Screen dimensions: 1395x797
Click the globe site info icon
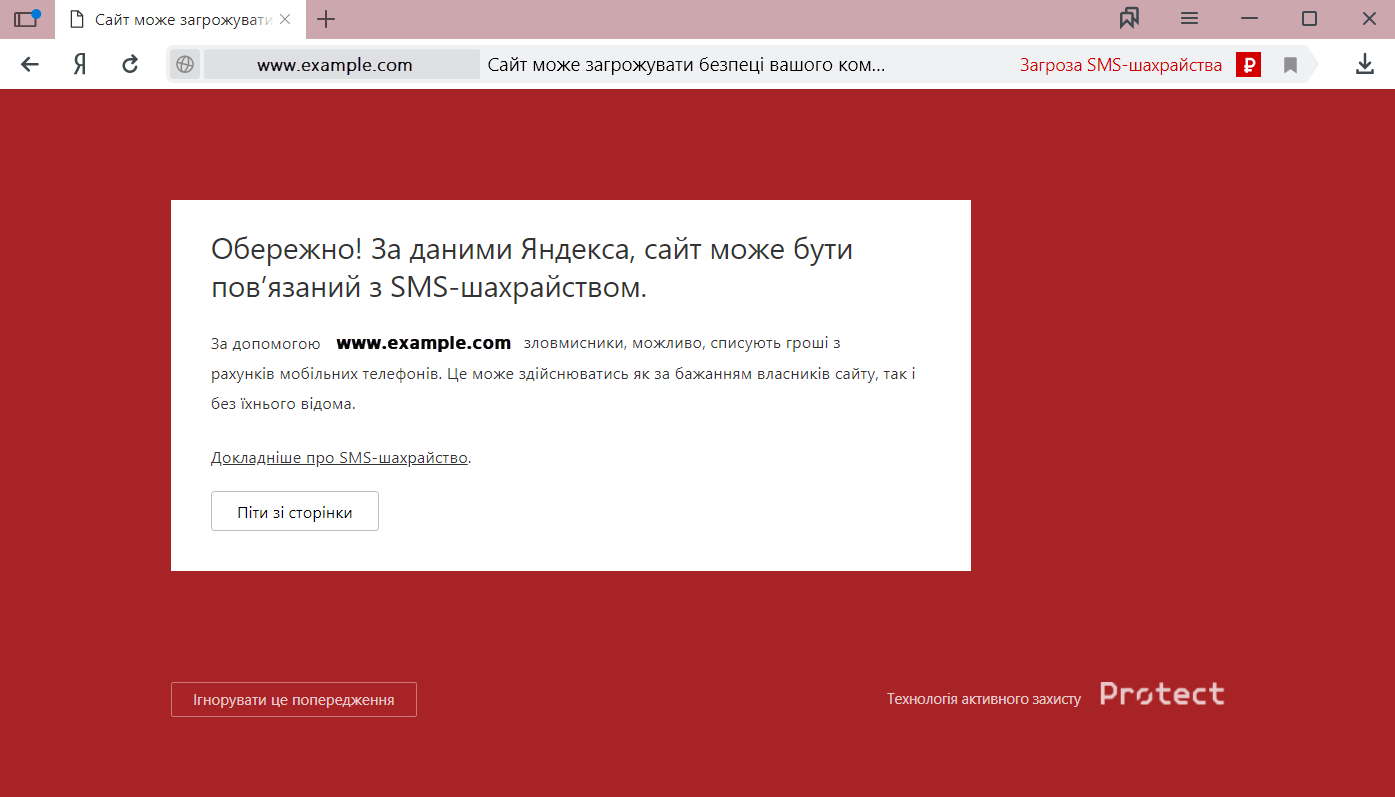pos(185,65)
